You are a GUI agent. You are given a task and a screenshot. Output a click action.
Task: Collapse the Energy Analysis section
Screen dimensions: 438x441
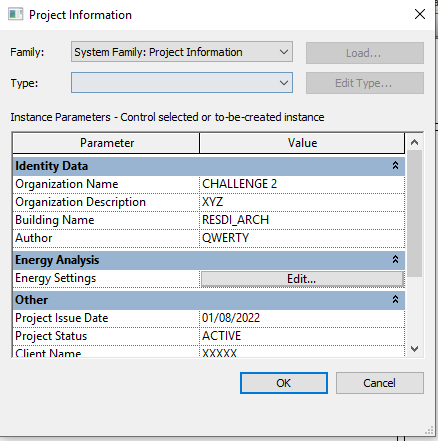(x=395, y=259)
